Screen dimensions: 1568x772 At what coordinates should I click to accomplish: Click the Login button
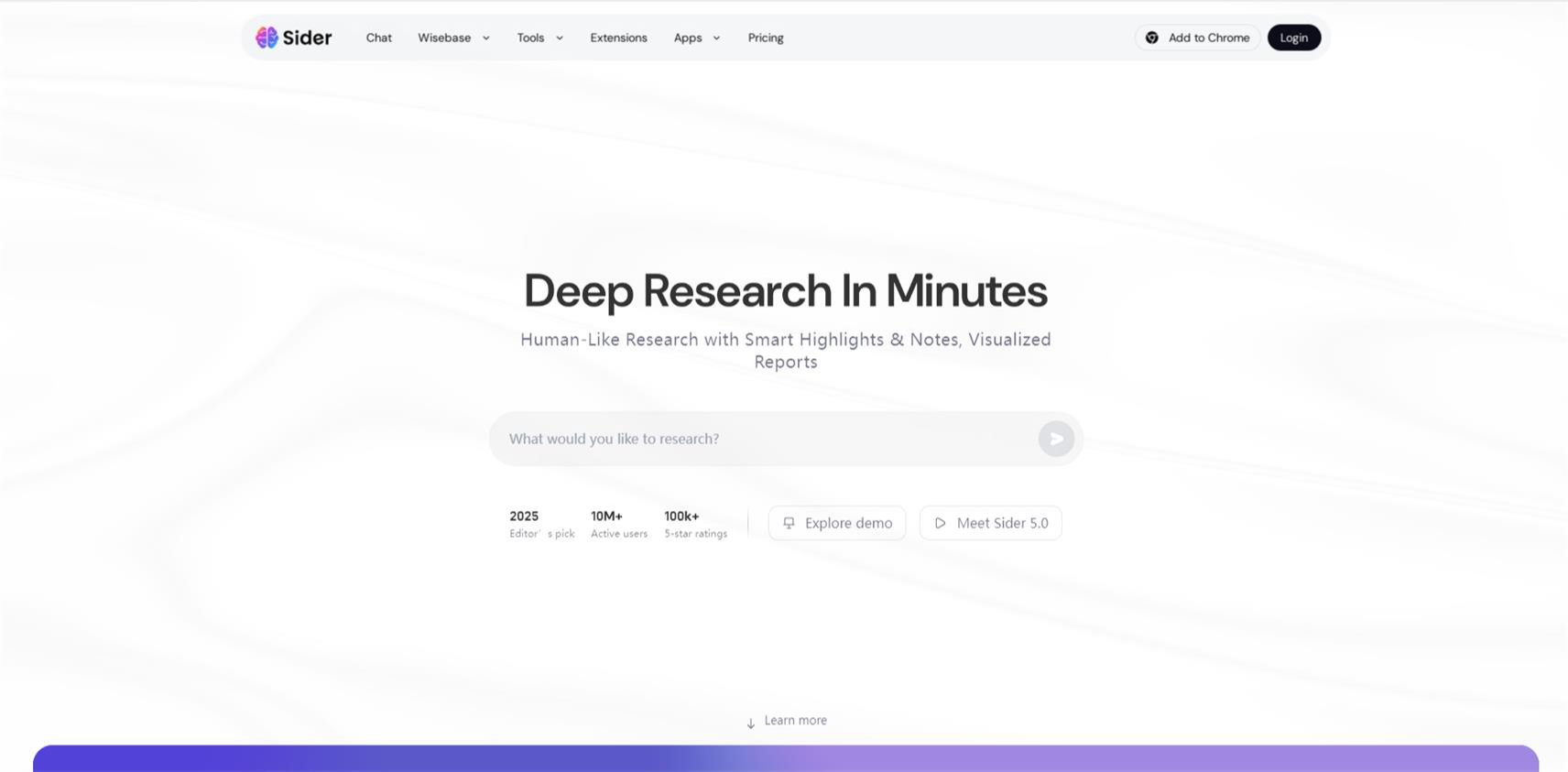(1294, 38)
